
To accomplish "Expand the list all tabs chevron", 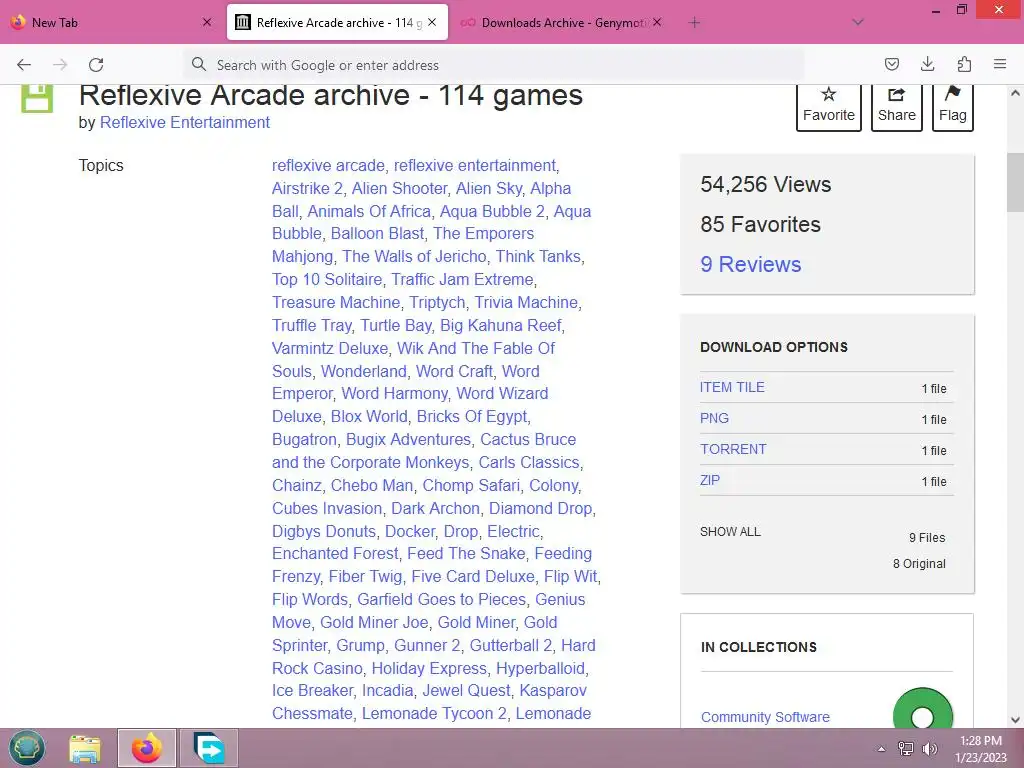I will coord(858,22).
